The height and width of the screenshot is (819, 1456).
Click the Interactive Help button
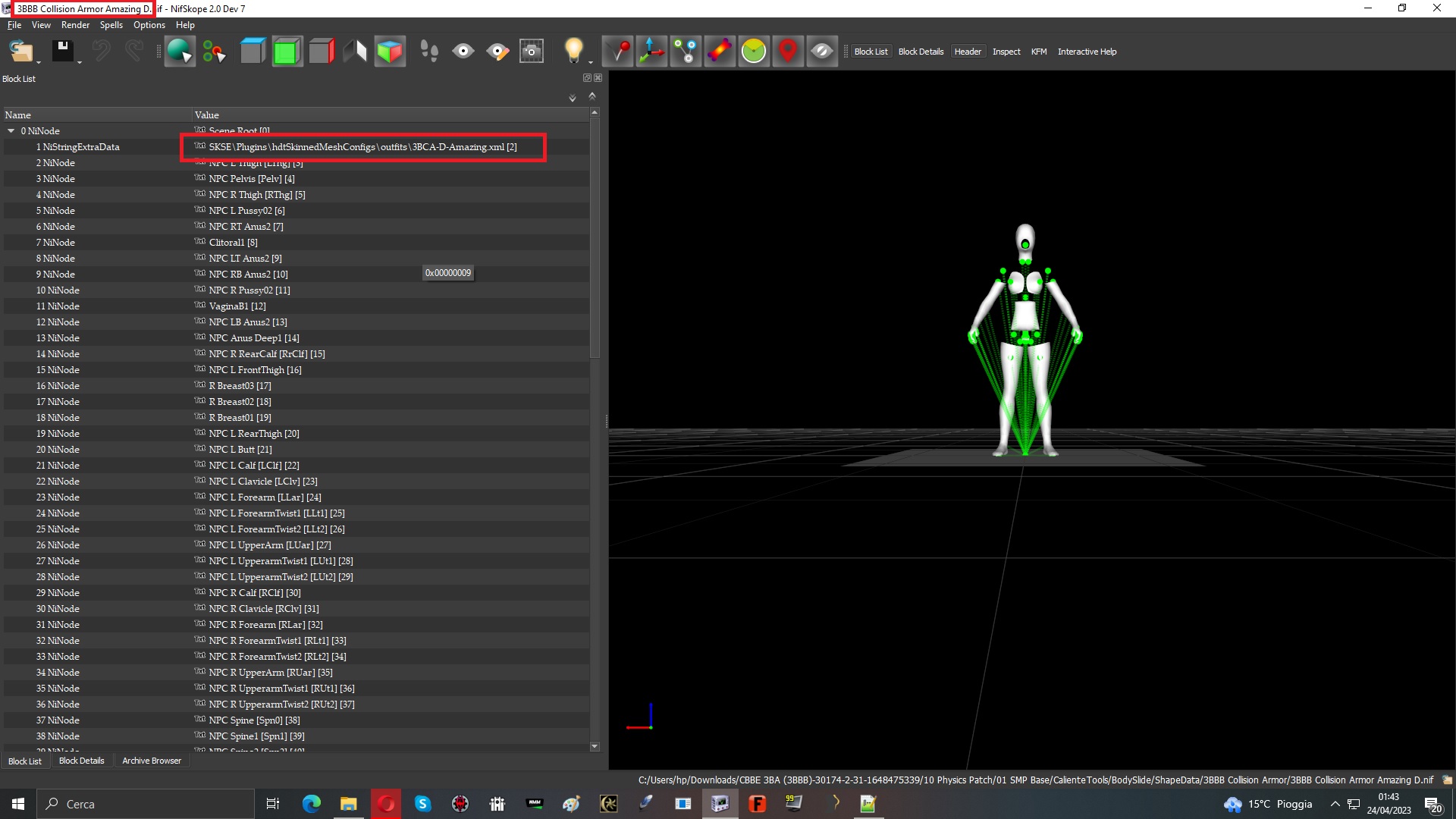(1087, 52)
